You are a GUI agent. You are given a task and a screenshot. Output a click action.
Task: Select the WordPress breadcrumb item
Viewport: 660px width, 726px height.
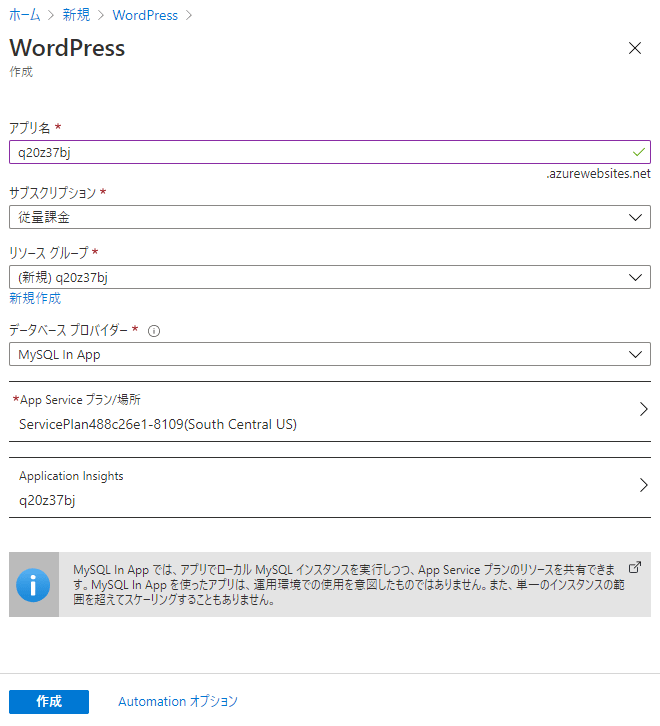(145, 15)
